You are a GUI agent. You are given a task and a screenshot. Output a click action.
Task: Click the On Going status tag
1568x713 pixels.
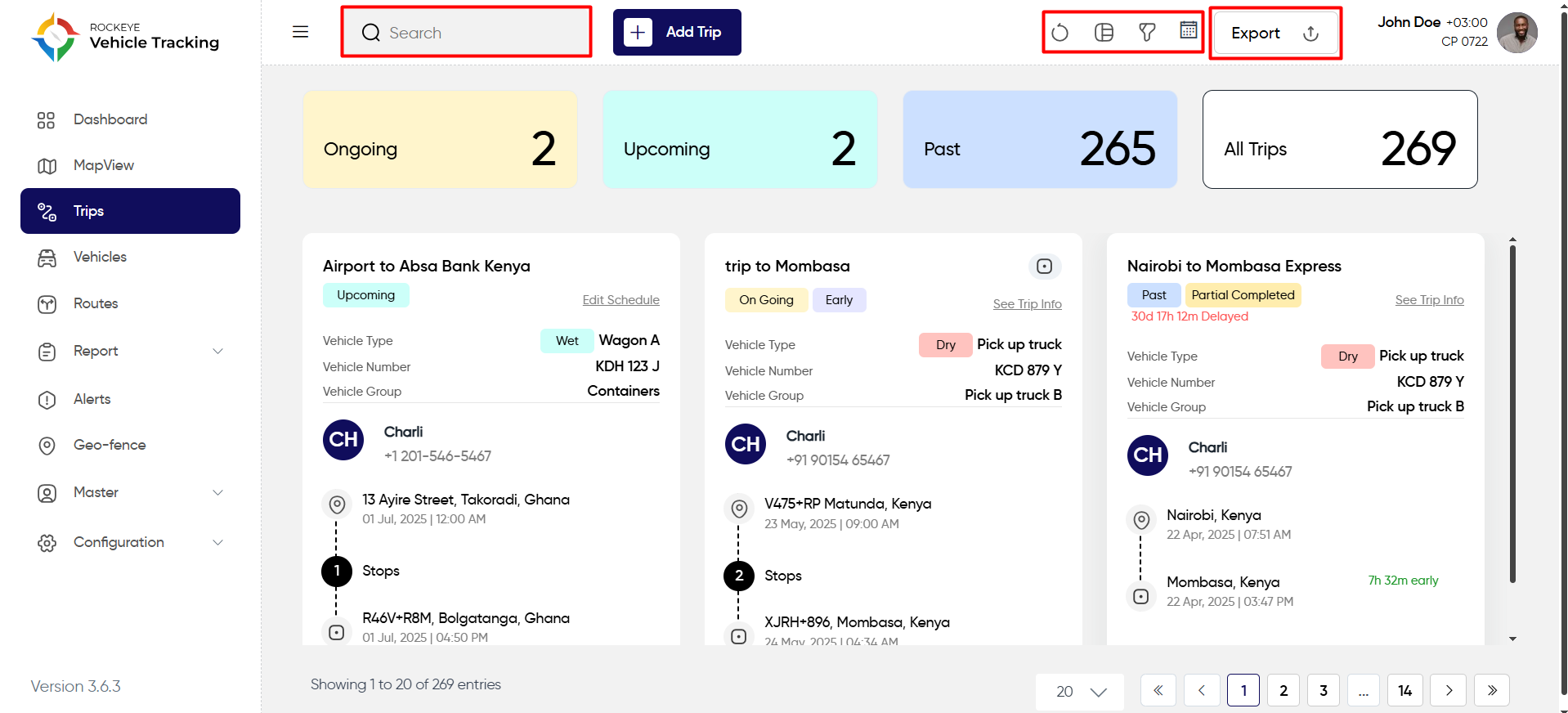(766, 300)
